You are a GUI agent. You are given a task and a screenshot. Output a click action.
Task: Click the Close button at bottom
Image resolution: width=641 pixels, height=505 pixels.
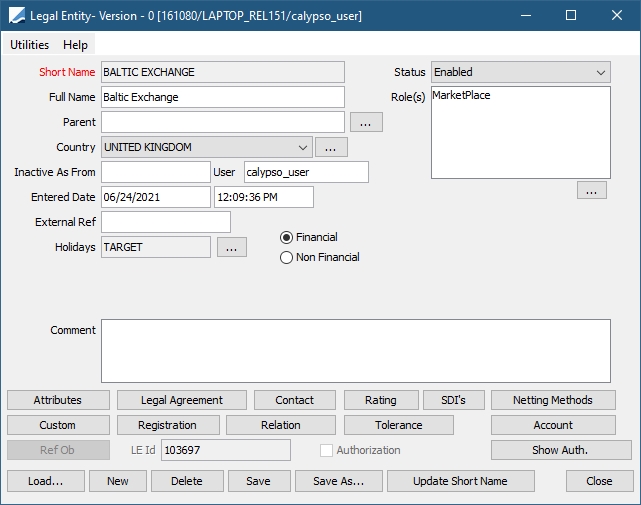[x=599, y=481]
